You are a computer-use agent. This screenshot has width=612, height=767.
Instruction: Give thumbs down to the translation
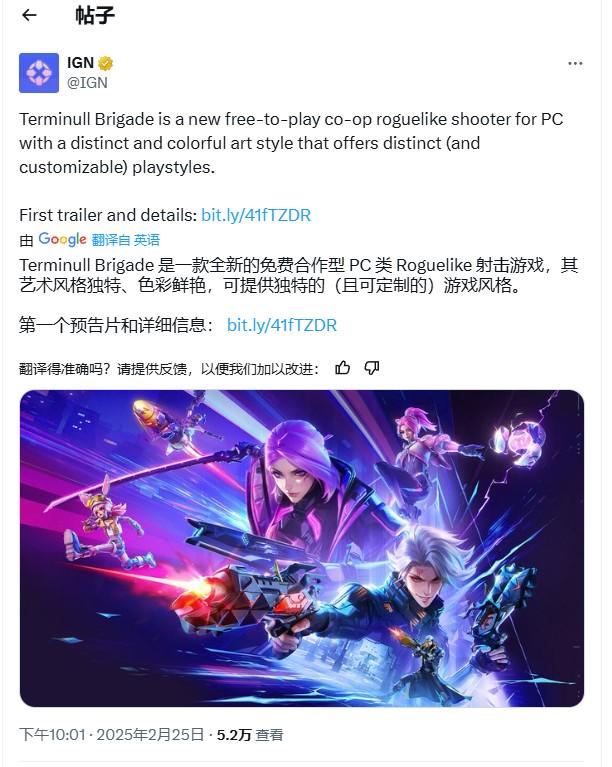pos(372,368)
